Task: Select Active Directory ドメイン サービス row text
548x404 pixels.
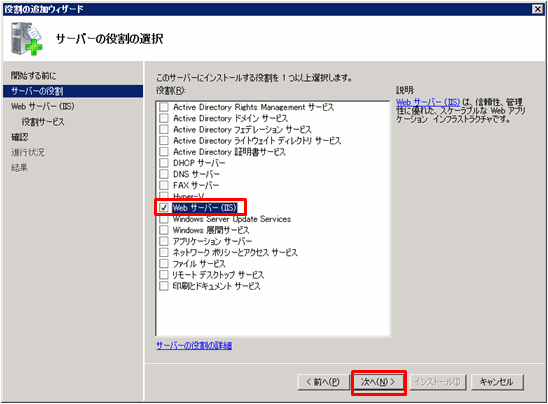Action: [231, 118]
